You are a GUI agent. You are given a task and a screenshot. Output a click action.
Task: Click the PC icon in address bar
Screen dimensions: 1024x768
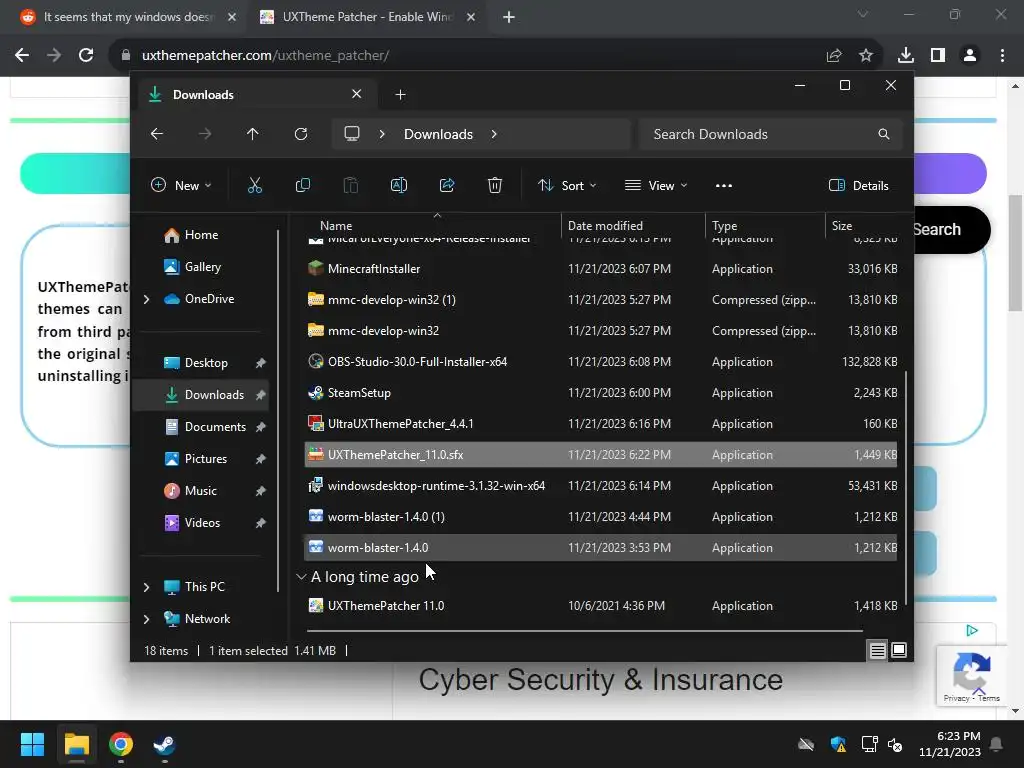point(352,134)
